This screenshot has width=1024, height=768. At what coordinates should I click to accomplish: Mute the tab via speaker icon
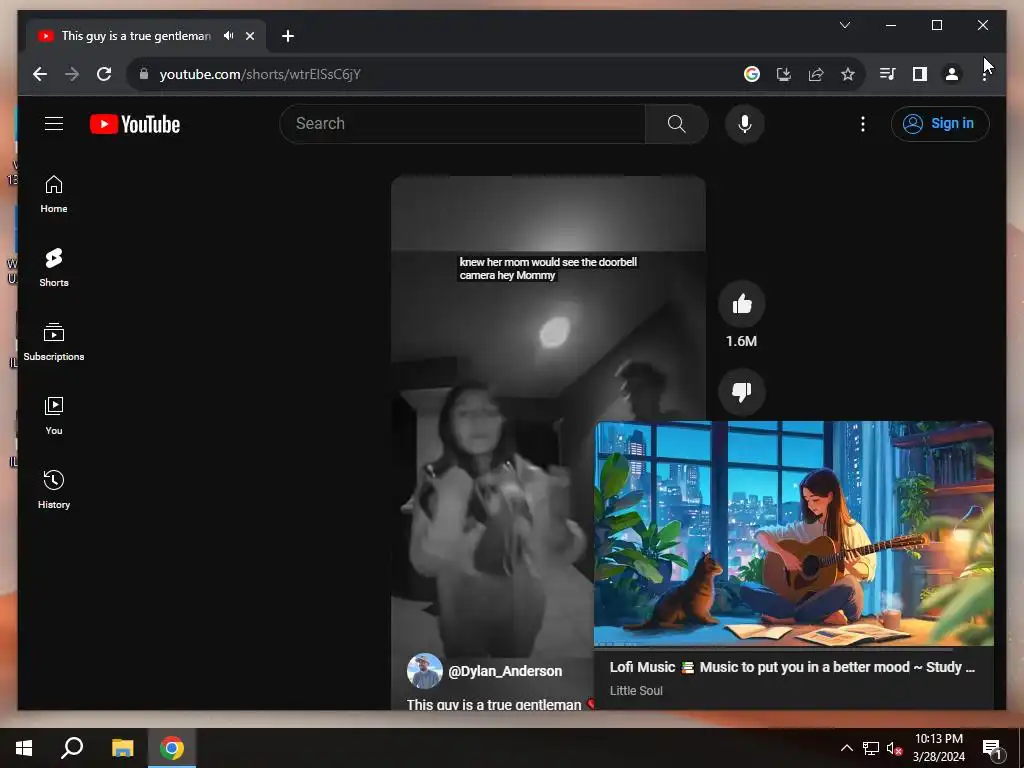228,36
